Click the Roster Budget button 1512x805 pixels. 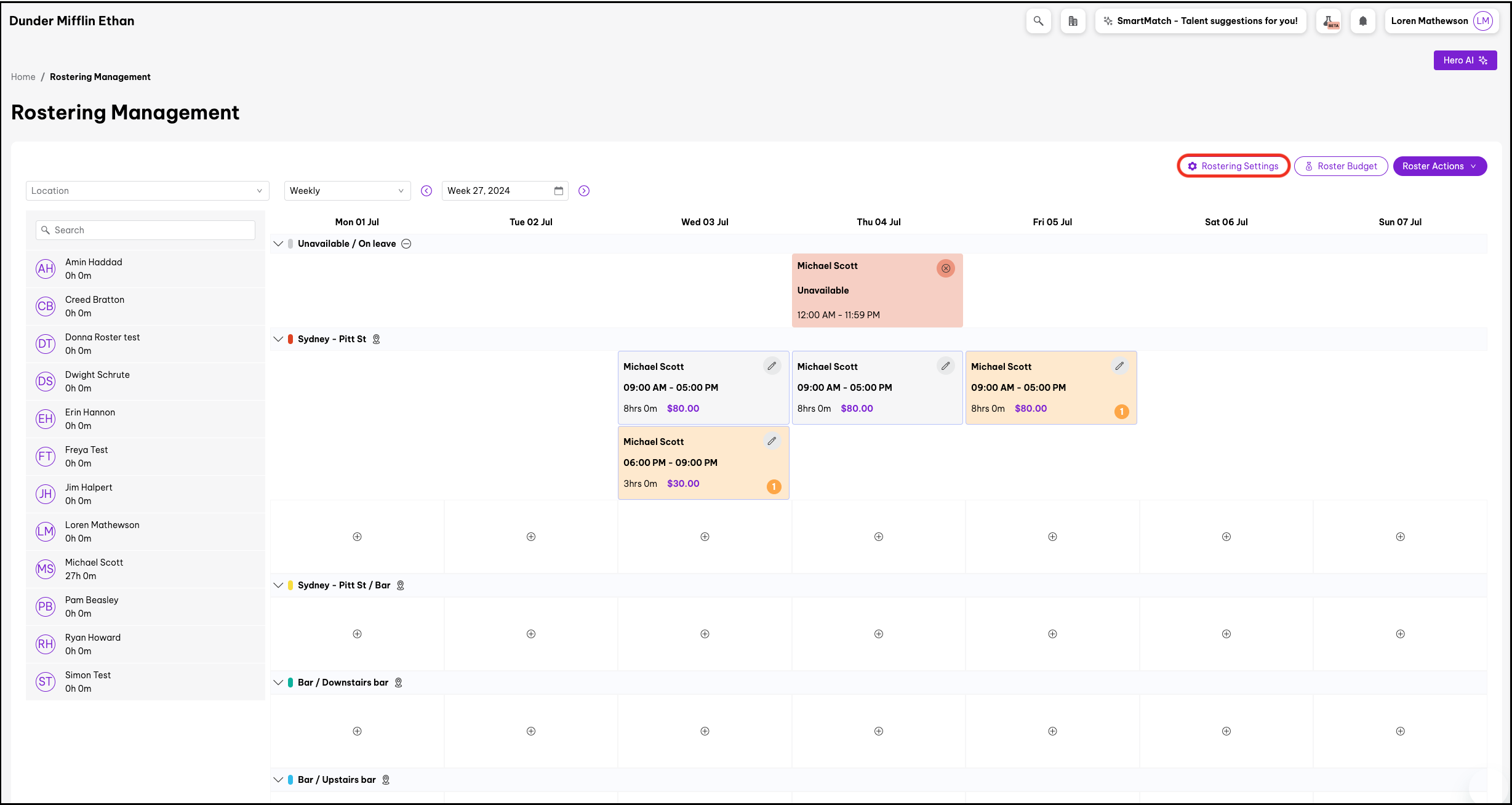point(1340,166)
